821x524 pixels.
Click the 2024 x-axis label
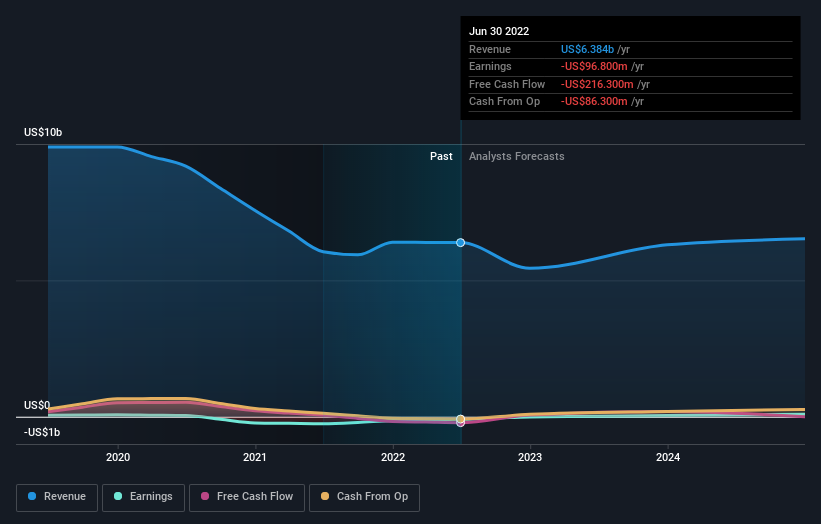[668, 457]
